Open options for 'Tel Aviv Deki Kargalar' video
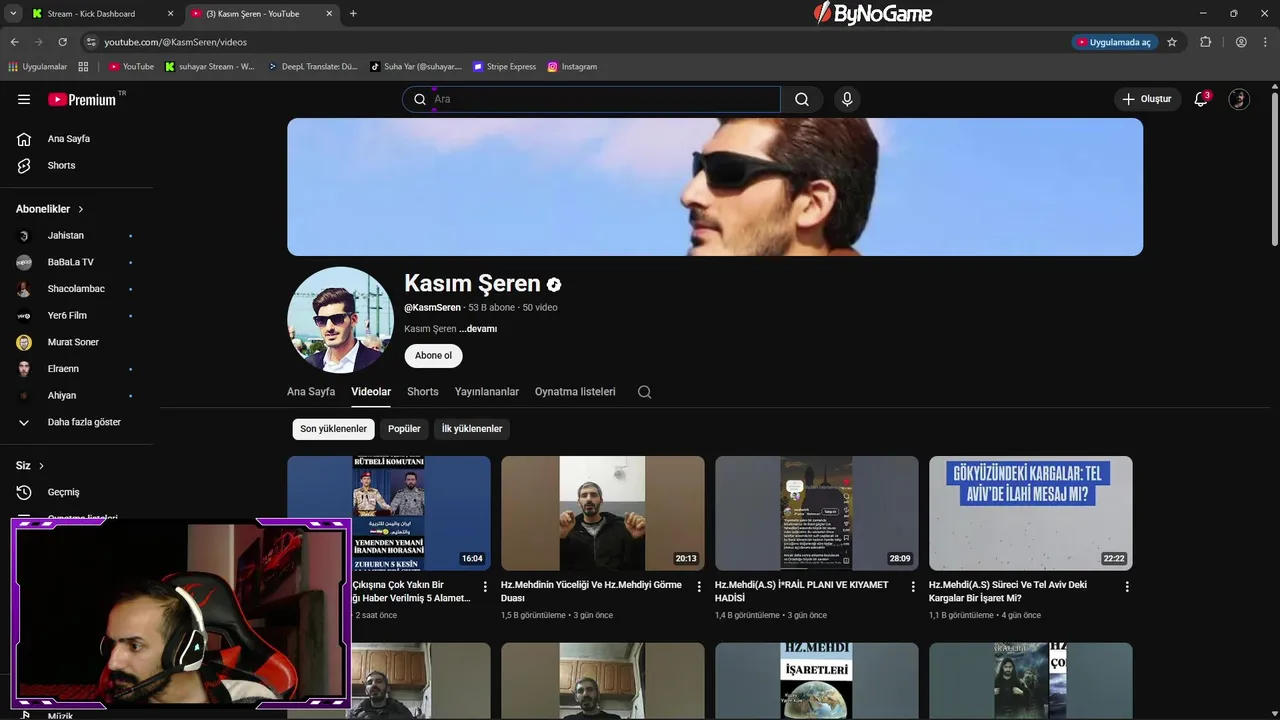 pos(1127,587)
